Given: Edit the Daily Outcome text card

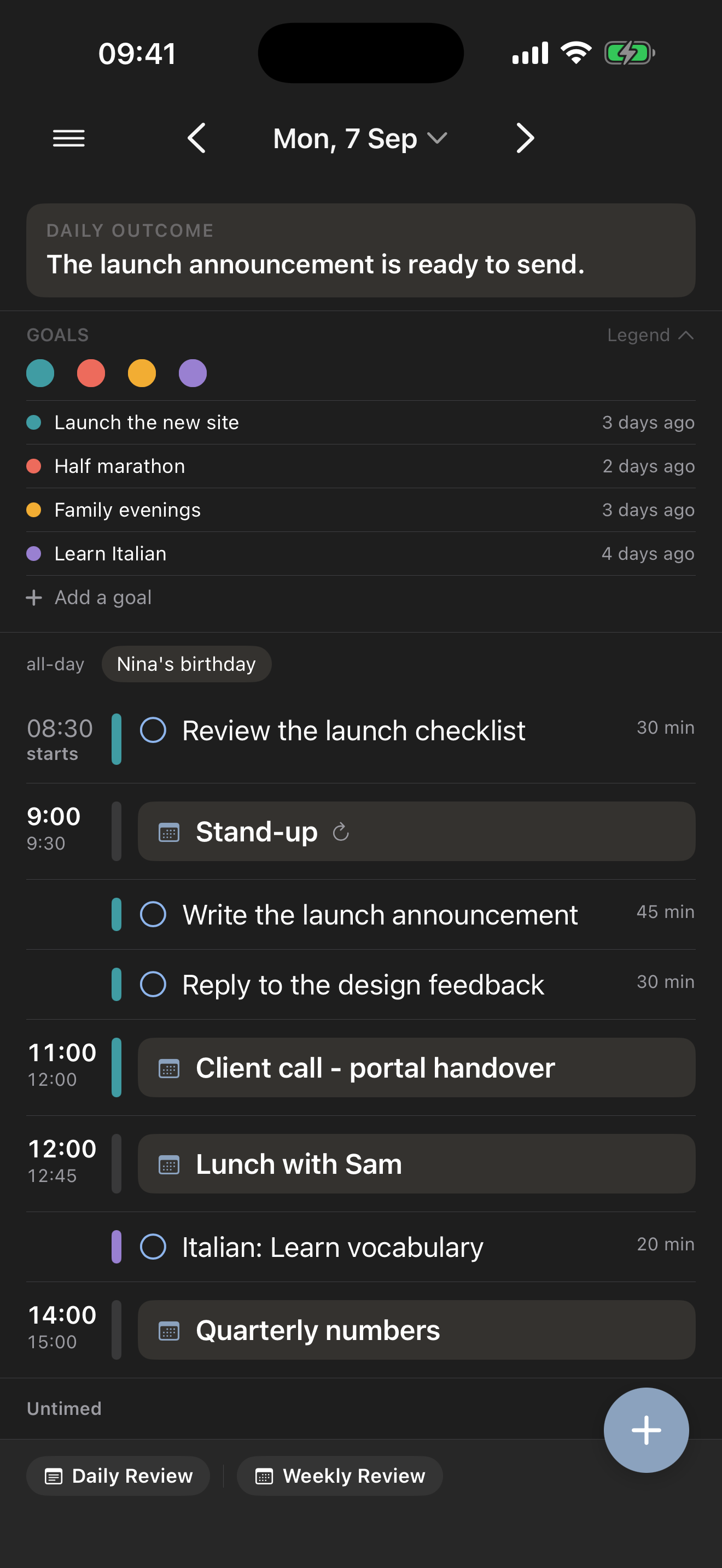Looking at the screenshot, I should [x=361, y=250].
